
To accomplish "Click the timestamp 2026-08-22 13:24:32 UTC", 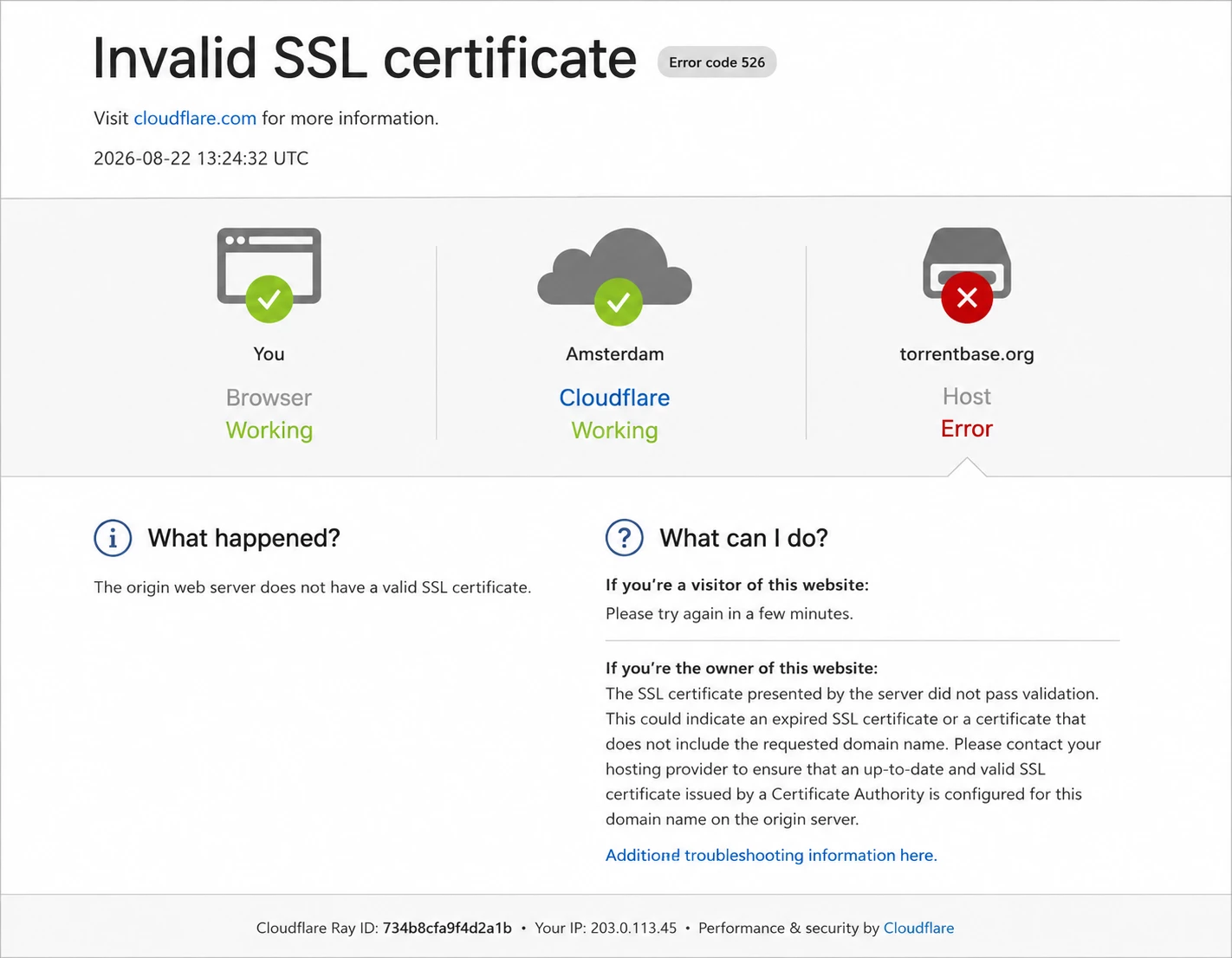I will point(201,159).
